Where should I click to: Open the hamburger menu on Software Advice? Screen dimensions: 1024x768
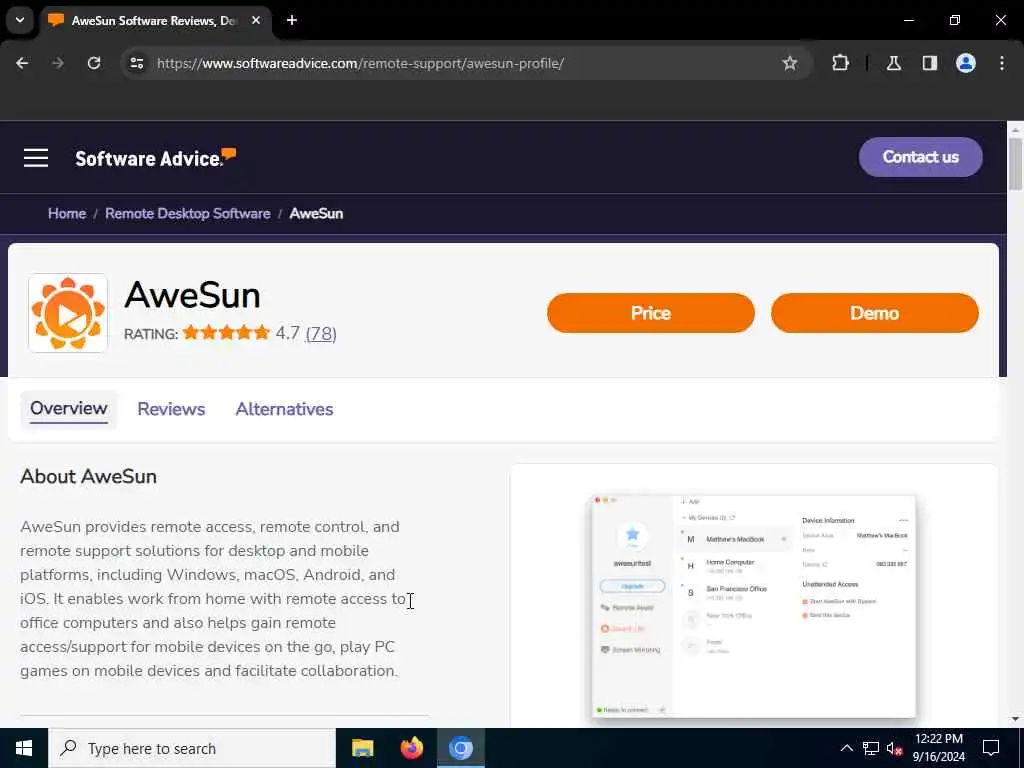click(x=36, y=157)
